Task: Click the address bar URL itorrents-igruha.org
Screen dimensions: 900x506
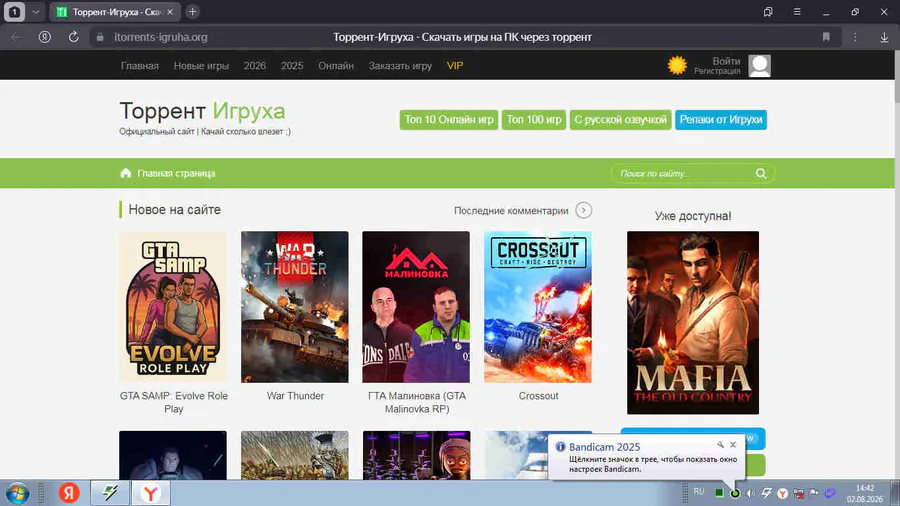Action: click(161, 37)
